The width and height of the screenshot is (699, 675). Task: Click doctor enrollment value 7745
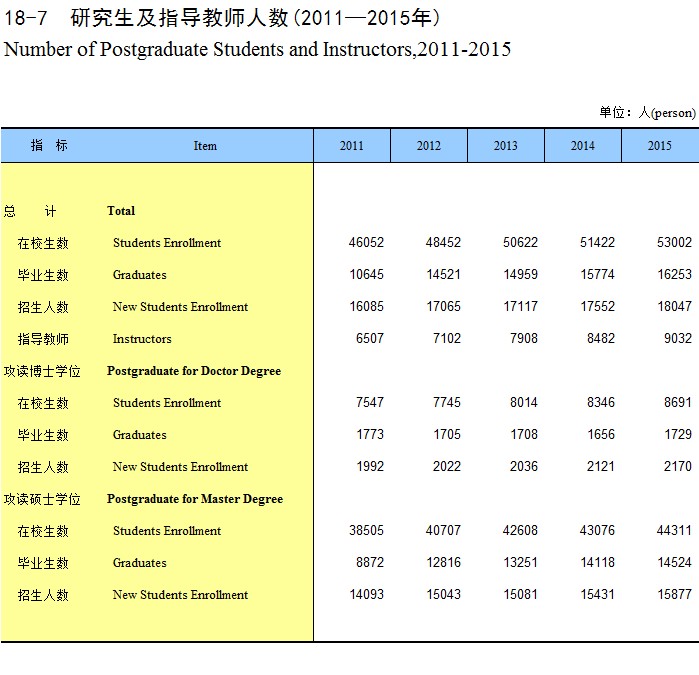click(447, 402)
